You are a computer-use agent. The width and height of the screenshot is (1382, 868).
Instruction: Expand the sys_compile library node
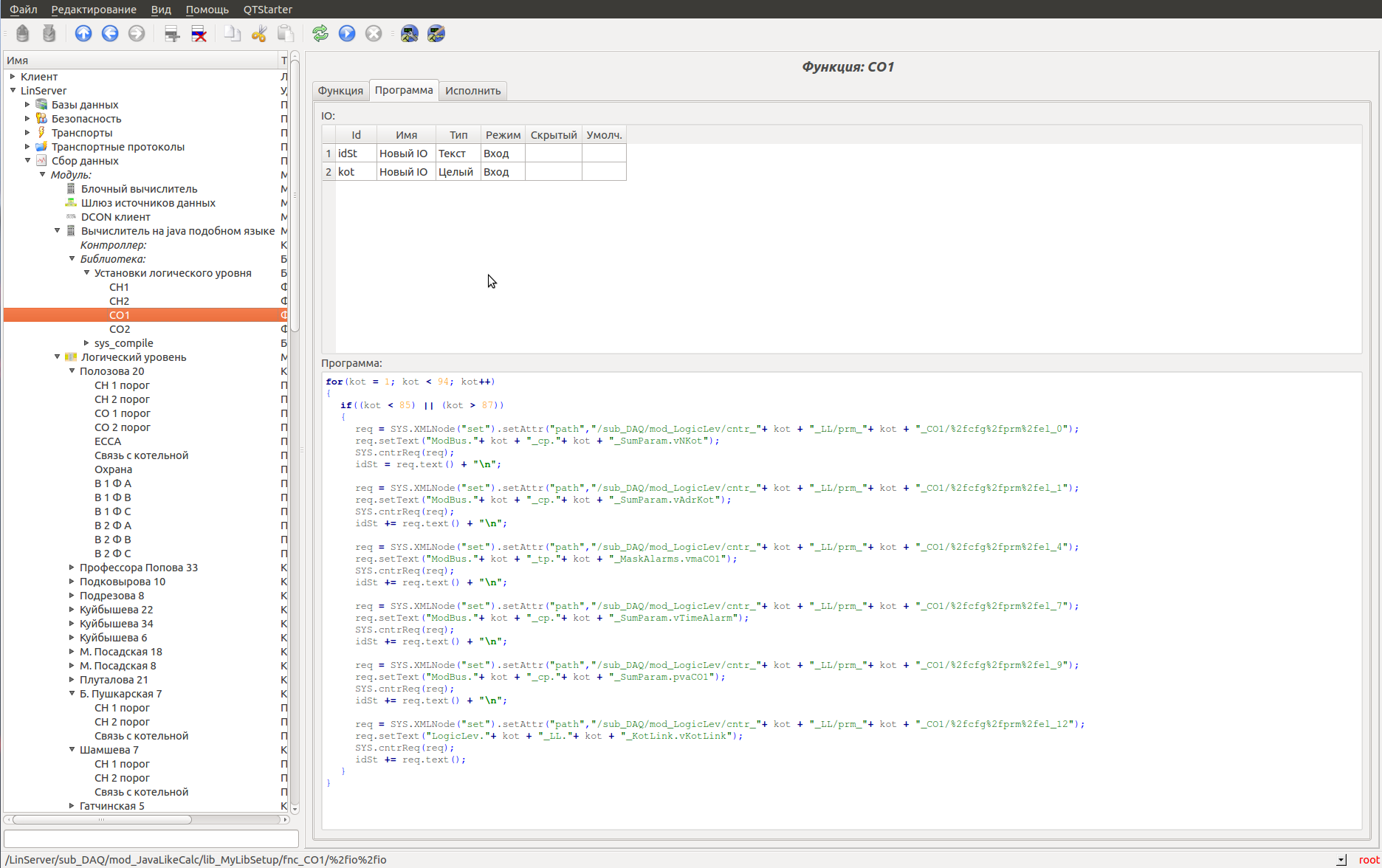(86, 343)
